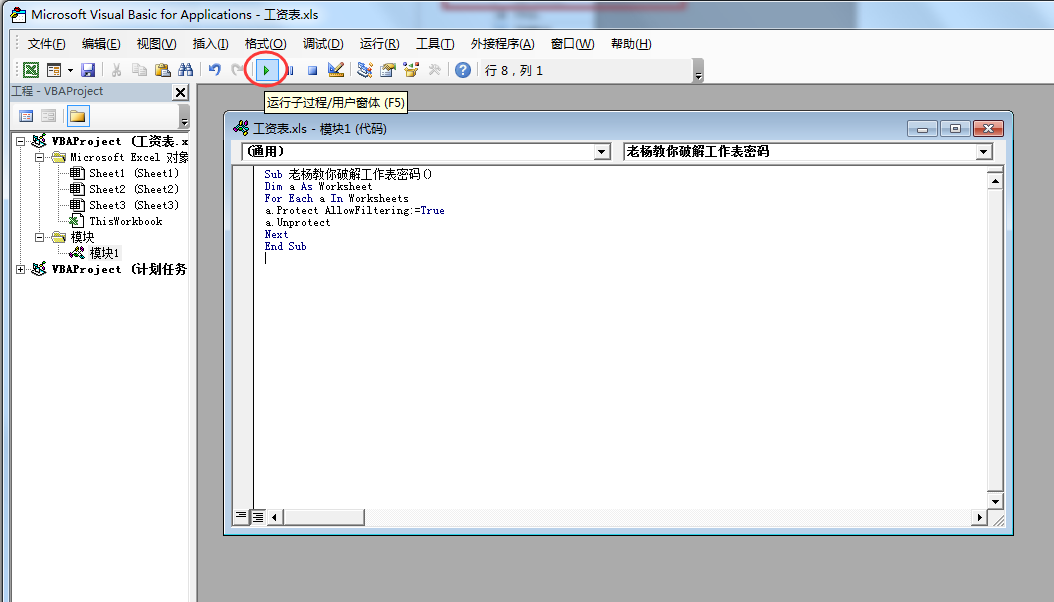Viewport: 1054px width, 602px height.
Task: Switch to Full Module View button
Action: click(x=258, y=517)
